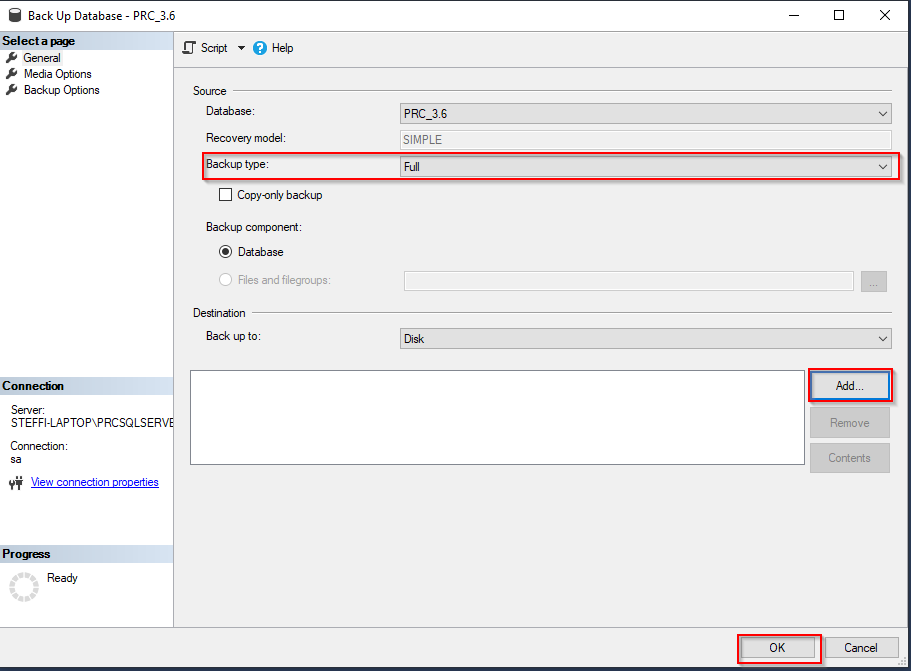
Task: Switch to the Backup Options page
Action: [x=61, y=90]
